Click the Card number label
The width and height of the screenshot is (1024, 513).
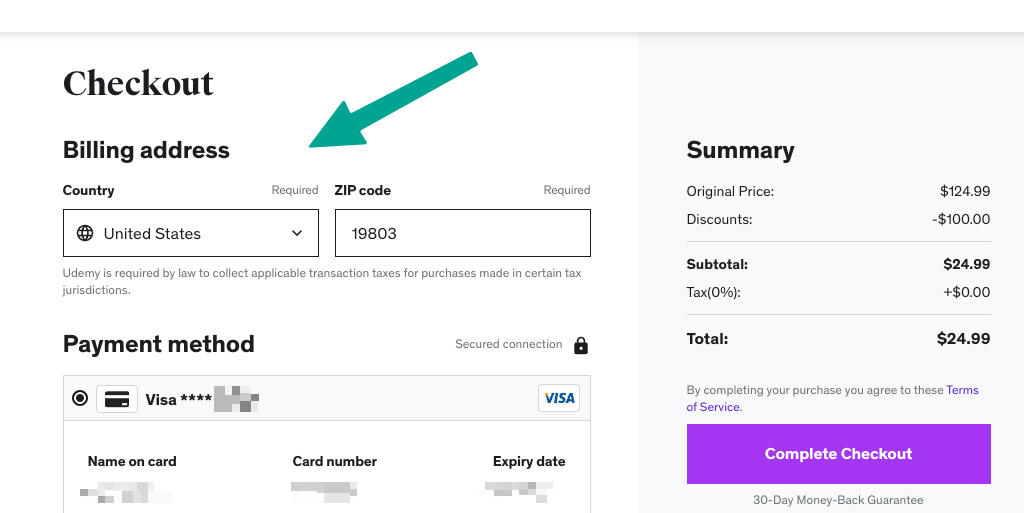[334, 461]
